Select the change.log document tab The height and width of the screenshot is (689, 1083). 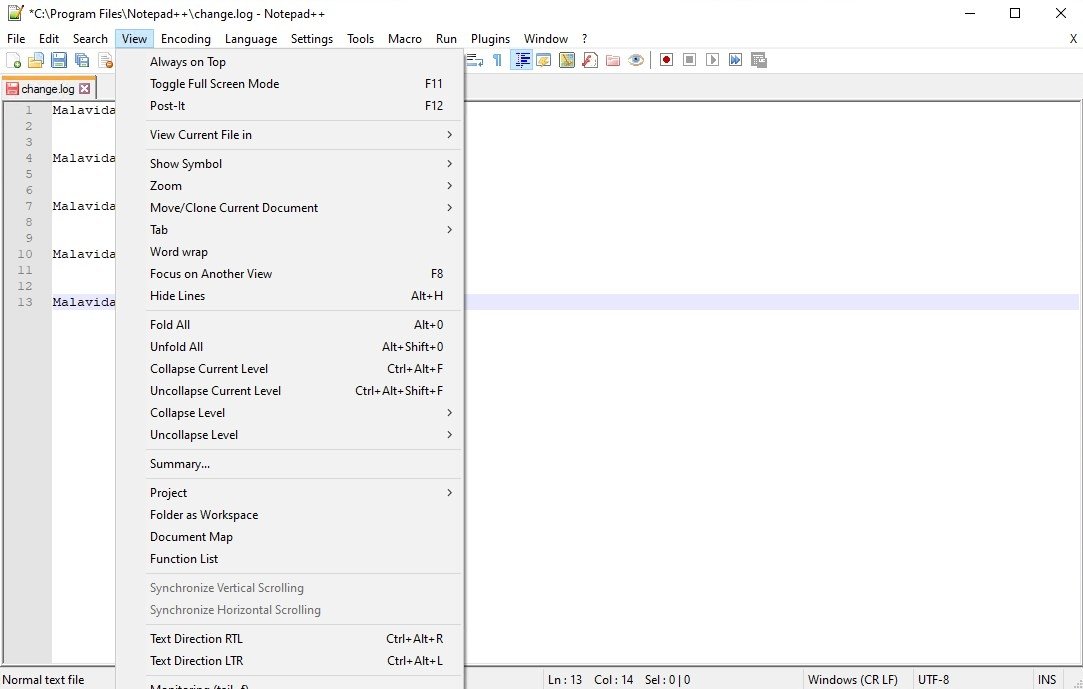click(x=47, y=89)
